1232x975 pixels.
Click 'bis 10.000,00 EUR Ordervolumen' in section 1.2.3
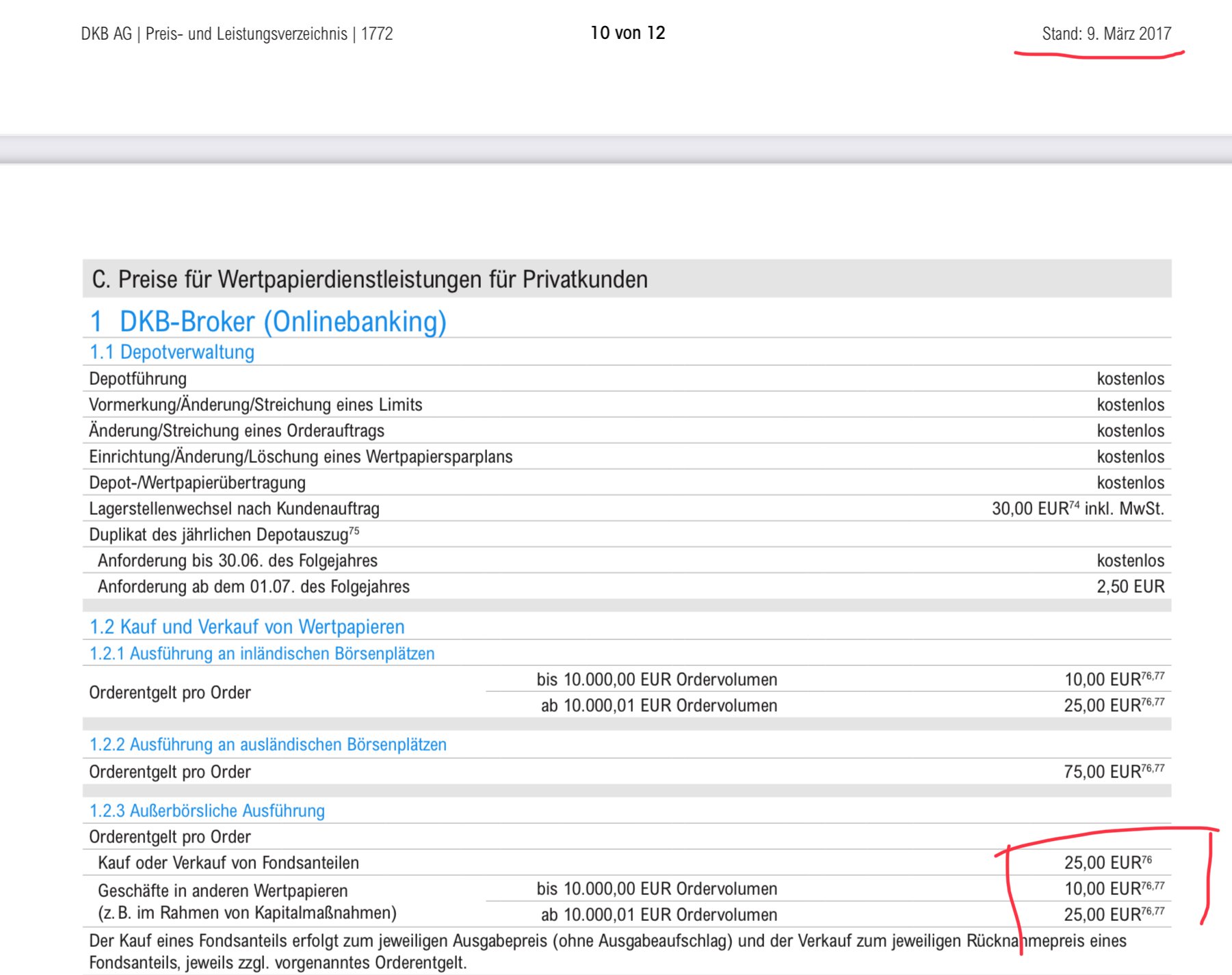pos(657,888)
